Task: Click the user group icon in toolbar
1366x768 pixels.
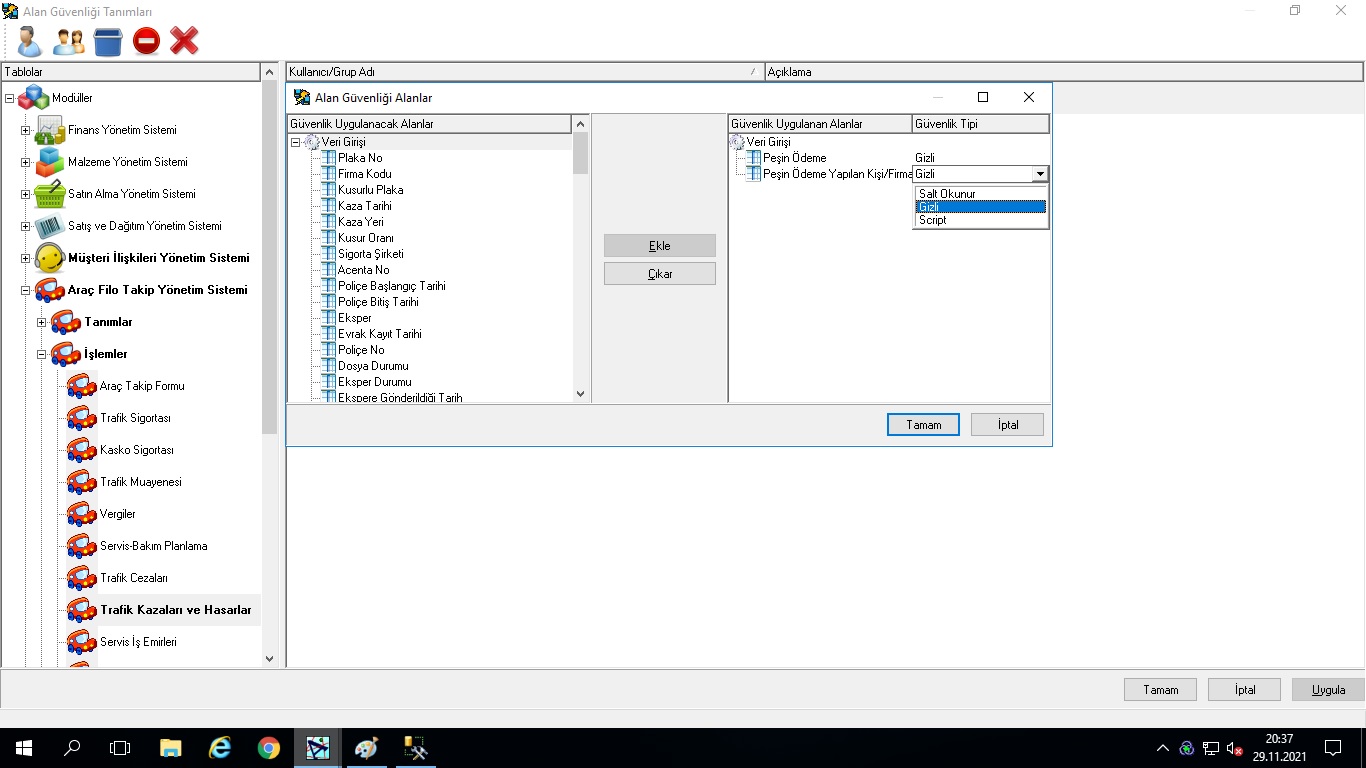Action: [69, 41]
